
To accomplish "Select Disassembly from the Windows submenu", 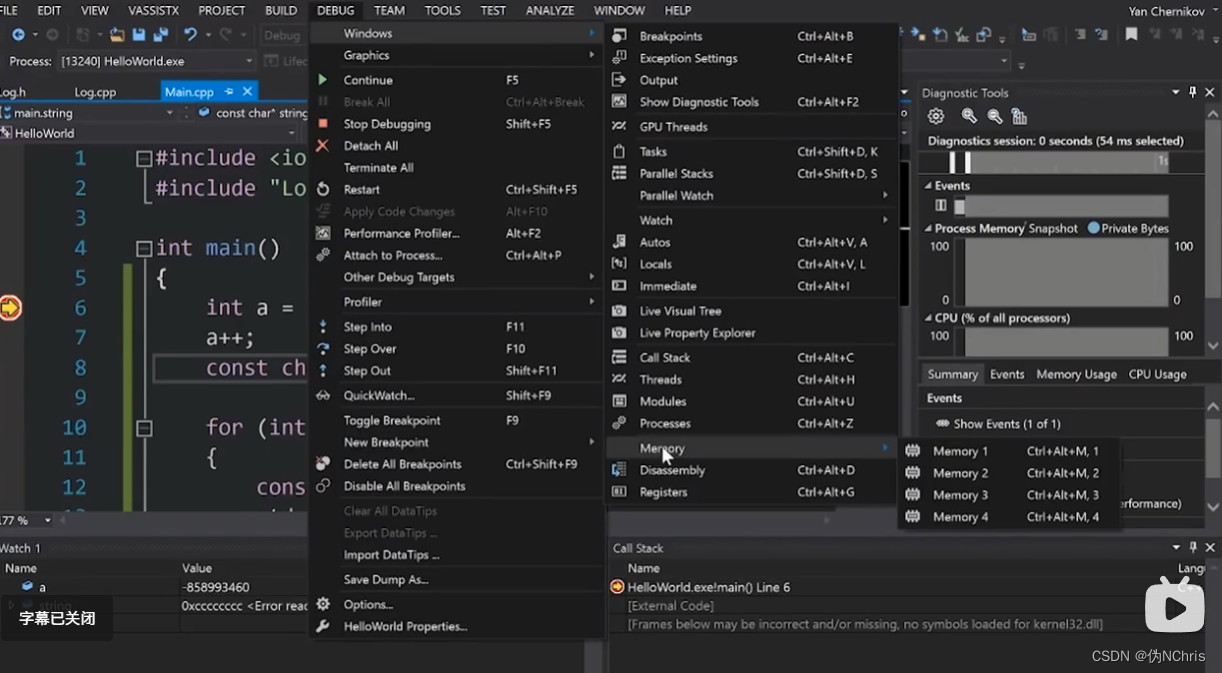I will (x=672, y=470).
